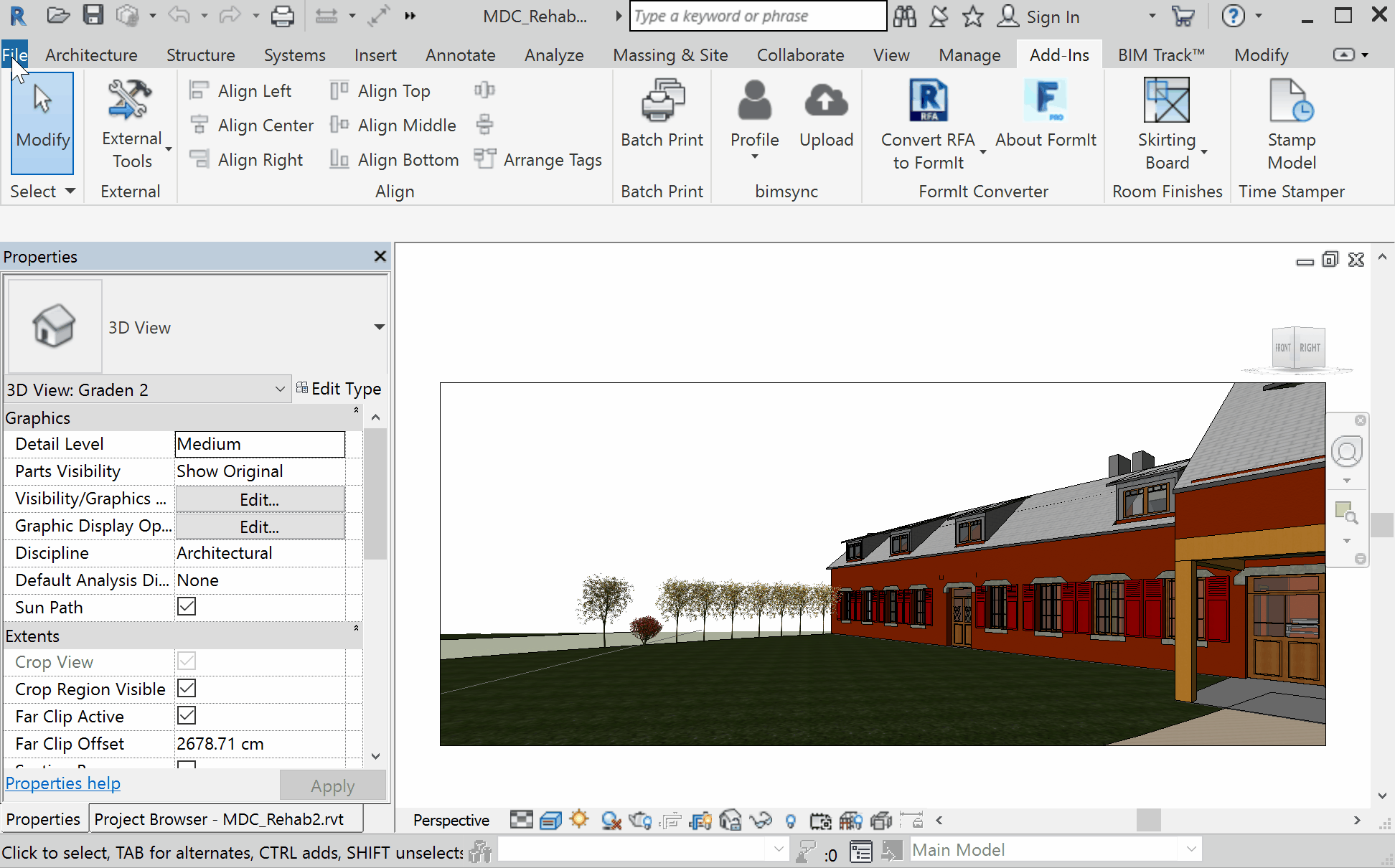Open Visual Style in view control bar
The image size is (1395, 868).
(550, 820)
